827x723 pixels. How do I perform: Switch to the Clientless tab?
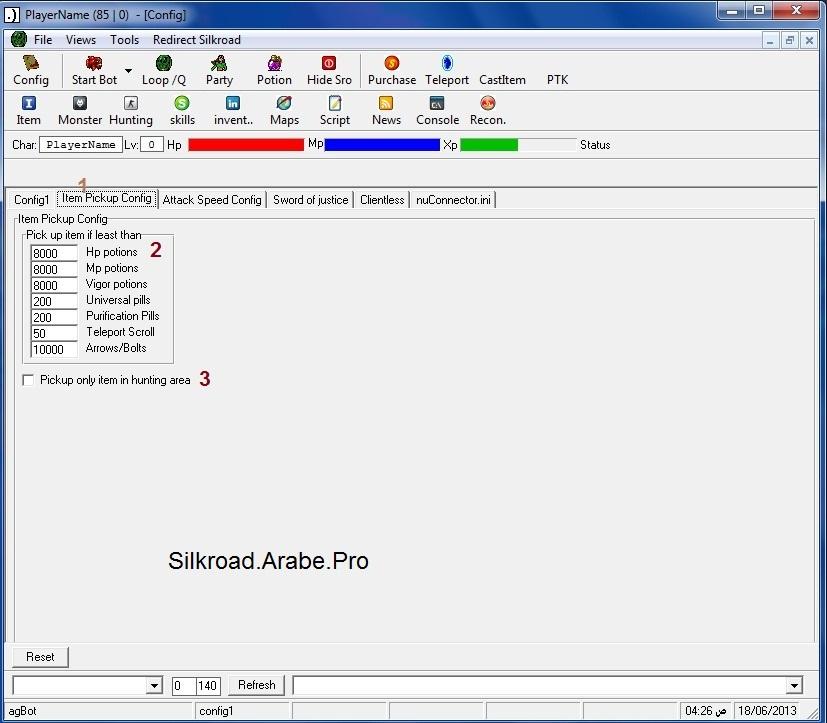click(x=382, y=200)
